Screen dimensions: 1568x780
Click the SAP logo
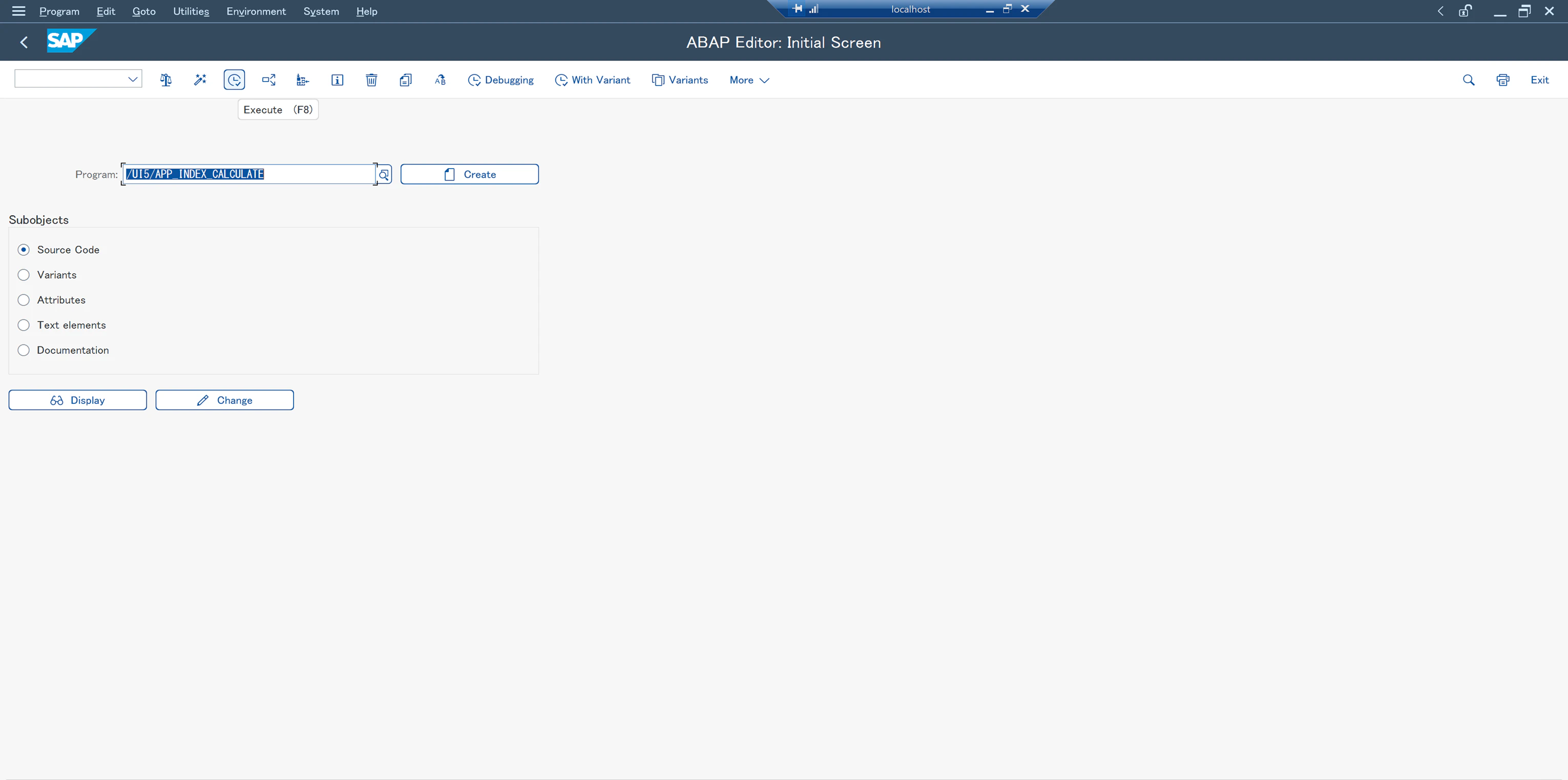[71, 41]
